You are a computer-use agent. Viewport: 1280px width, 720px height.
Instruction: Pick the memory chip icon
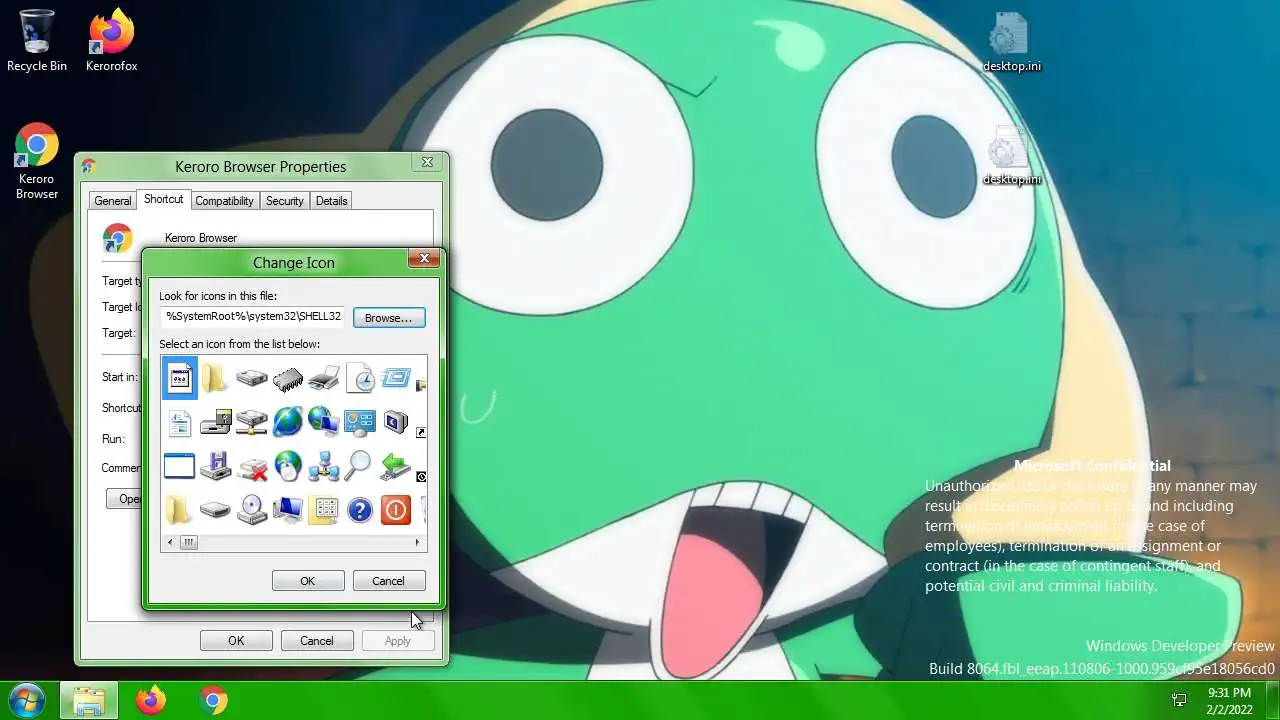[x=287, y=379]
